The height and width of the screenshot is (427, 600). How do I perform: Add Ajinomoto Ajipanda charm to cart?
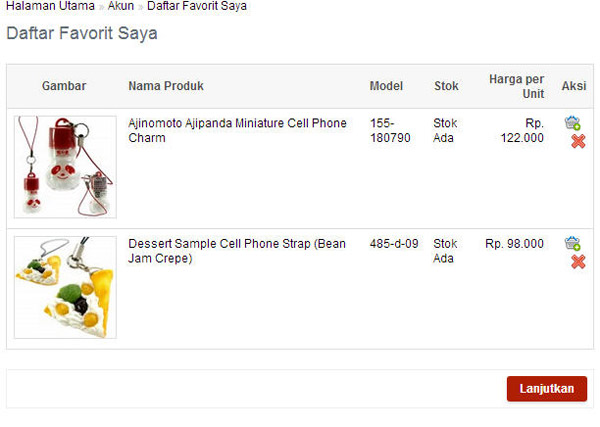[572, 123]
